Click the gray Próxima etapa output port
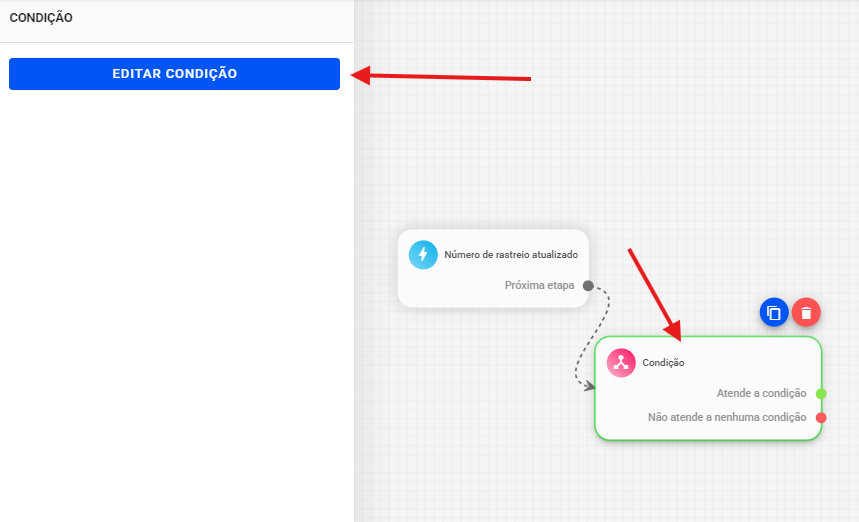This screenshot has height=522, width=859. tap(588, 285)
